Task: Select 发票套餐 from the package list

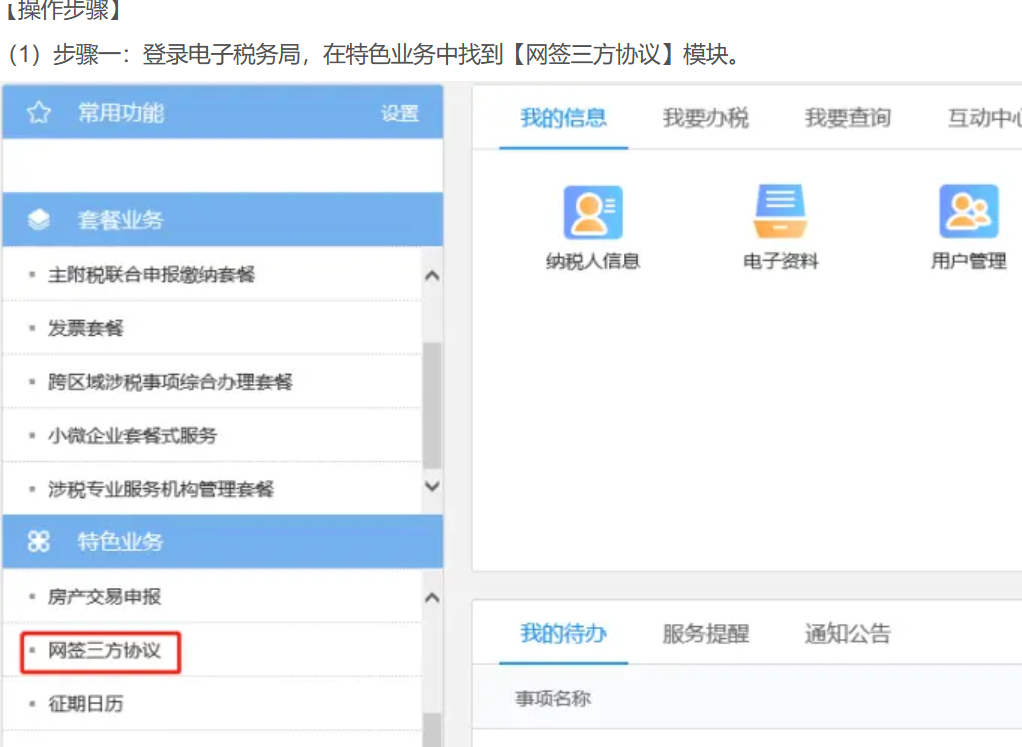Action: 86,328
